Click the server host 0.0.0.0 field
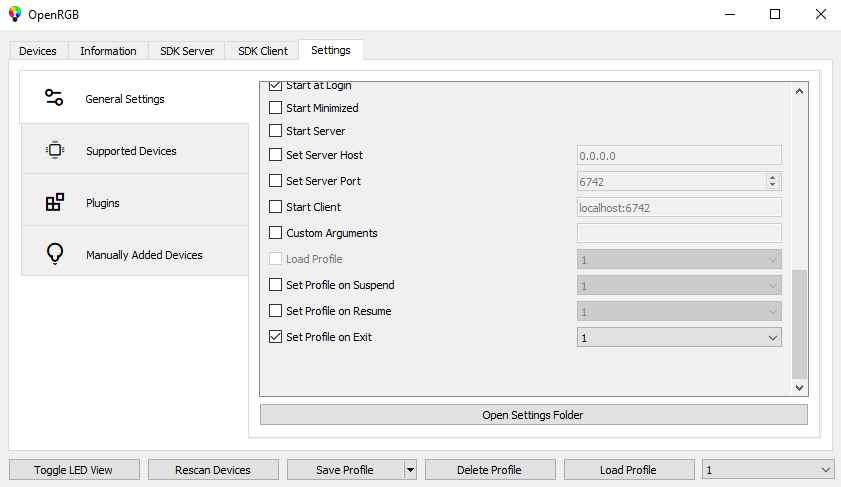The image size is (841, 487). pyautogui.click(x=679, y=156)
